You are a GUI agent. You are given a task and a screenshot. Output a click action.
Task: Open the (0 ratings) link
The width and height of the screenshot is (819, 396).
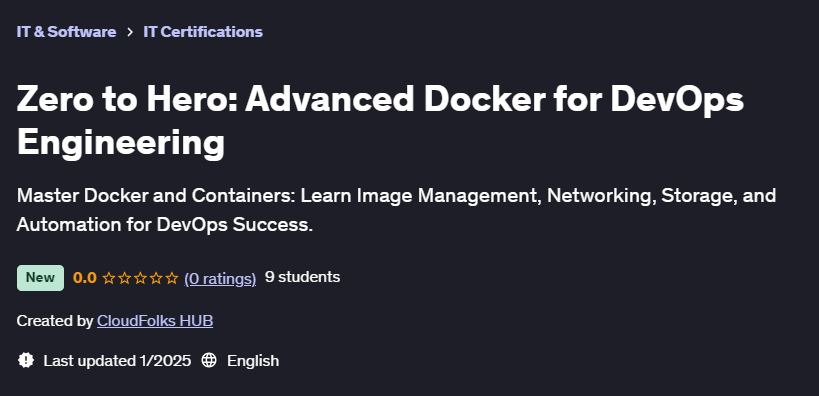pos(220,278)
